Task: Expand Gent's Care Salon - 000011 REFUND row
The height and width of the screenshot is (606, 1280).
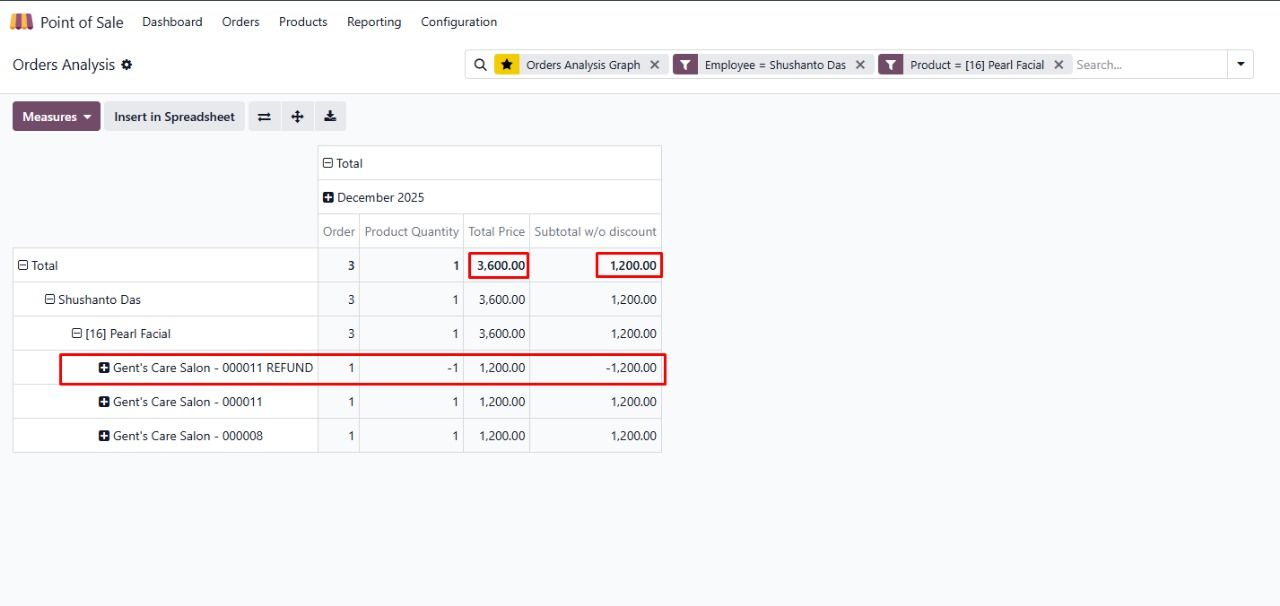Action: 104,368
